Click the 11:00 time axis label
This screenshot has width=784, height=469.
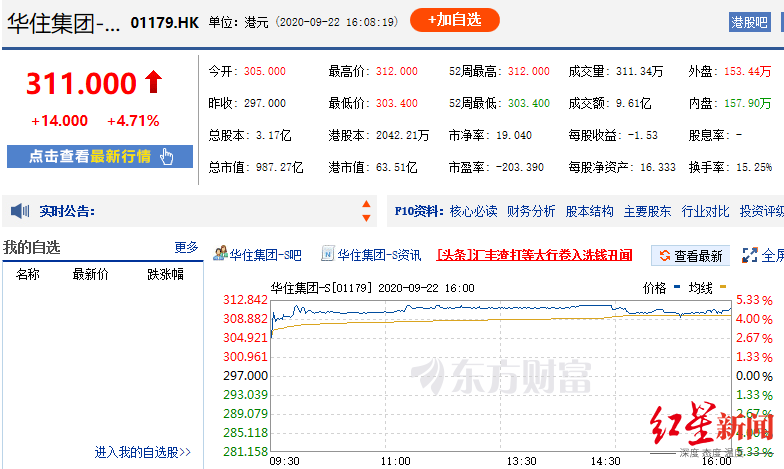(x=395, y=461)
